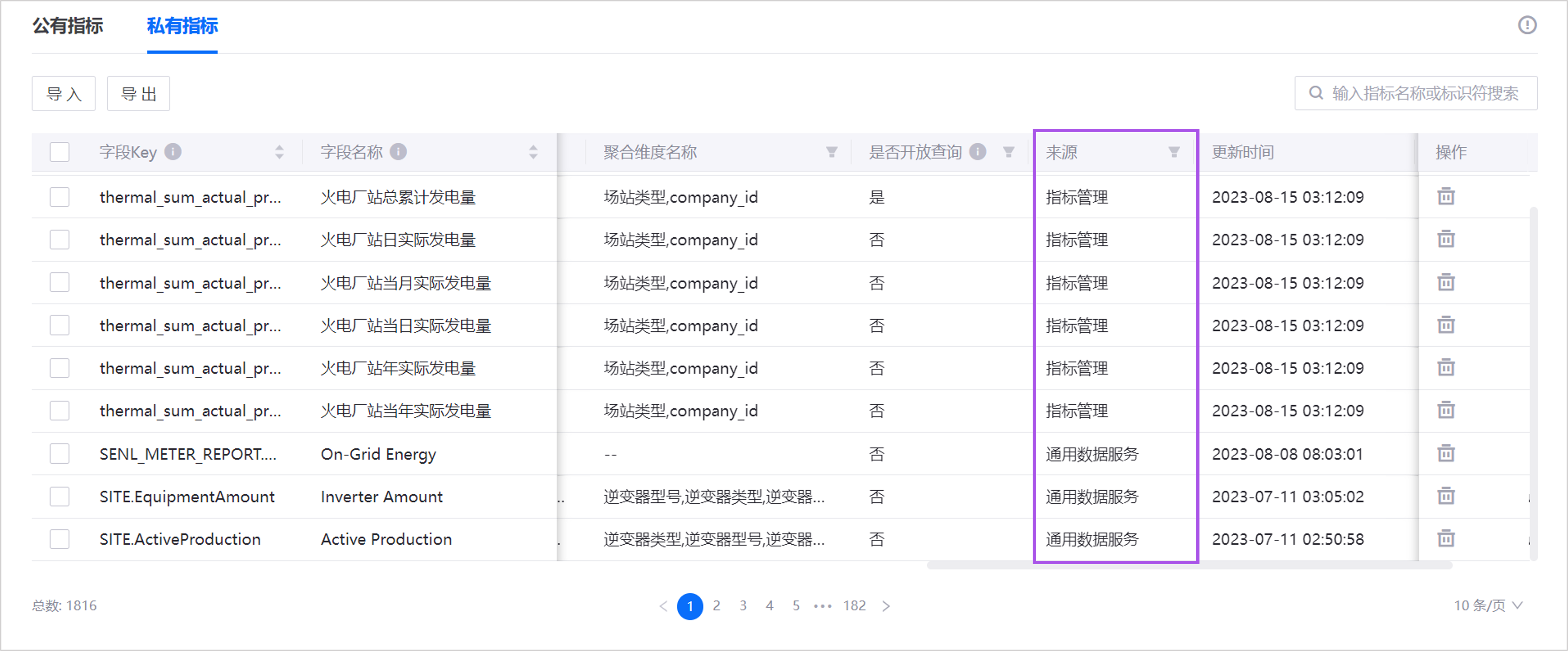Switch to the 公有指标 tab
The width and height of the screenshot is (1568, 651).
[x=68, y=26]
